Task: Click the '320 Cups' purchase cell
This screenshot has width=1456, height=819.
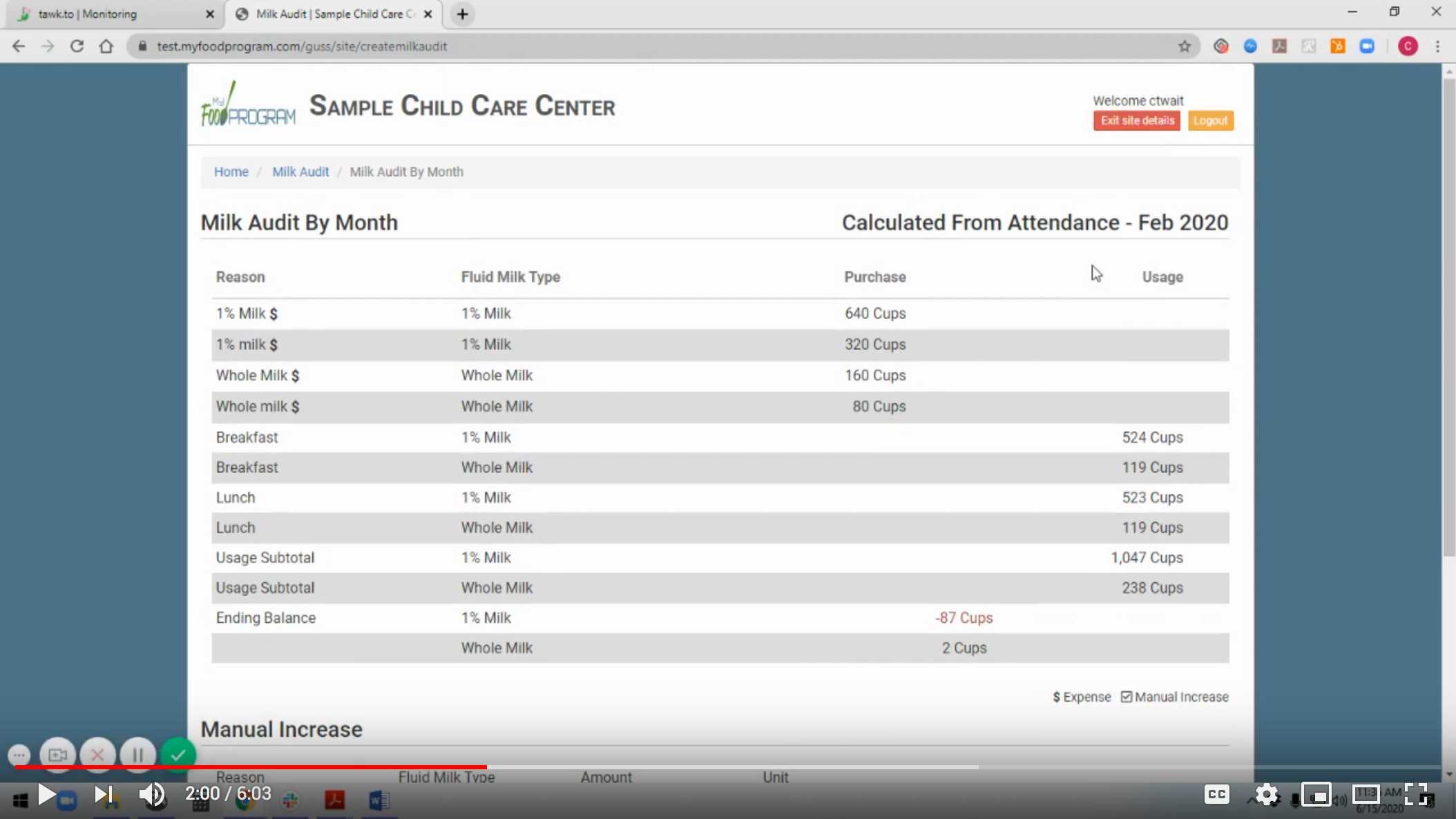Action: click(875, 345)
